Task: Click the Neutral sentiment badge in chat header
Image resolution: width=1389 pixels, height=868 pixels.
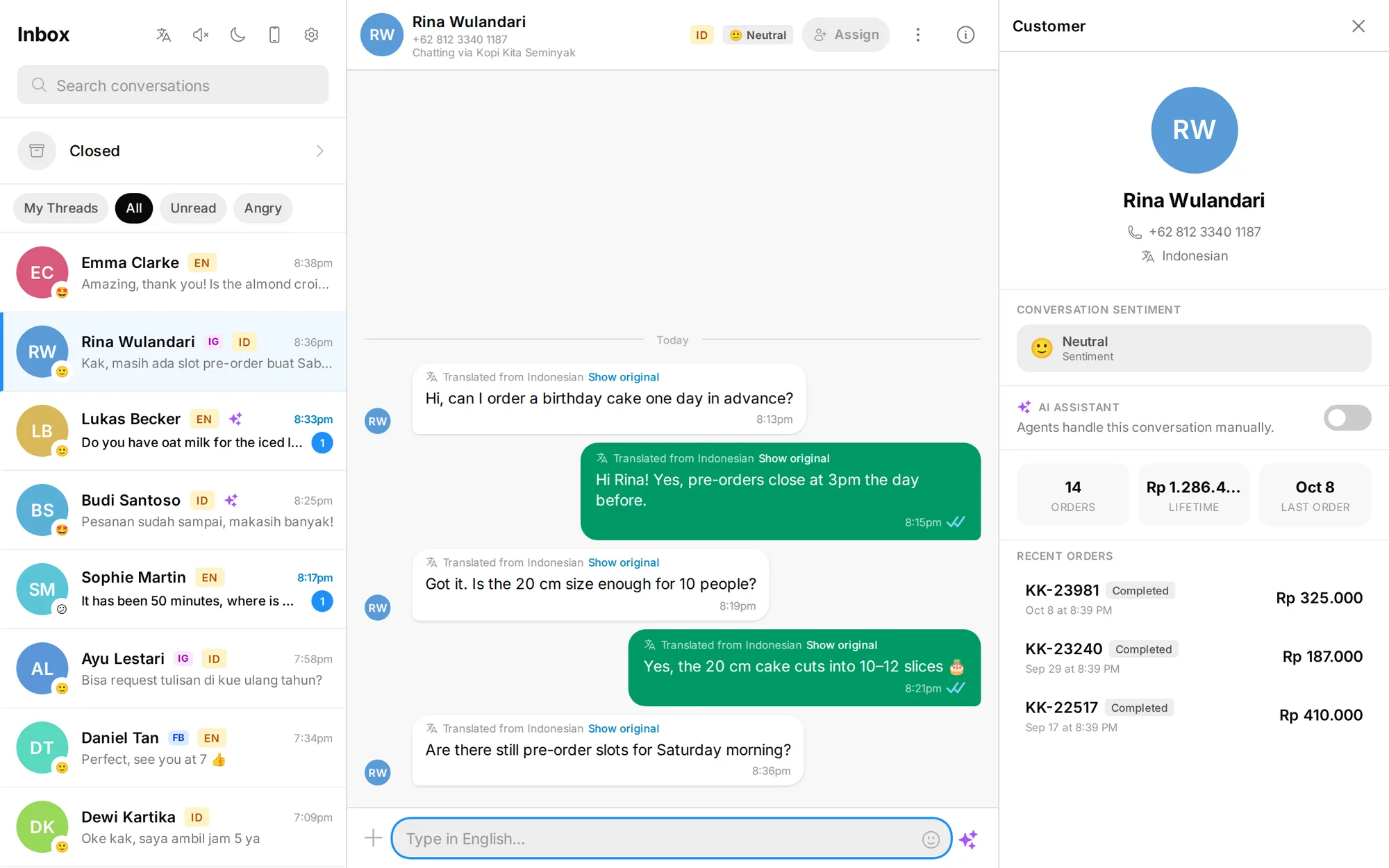Action: (x=758, y=35)
